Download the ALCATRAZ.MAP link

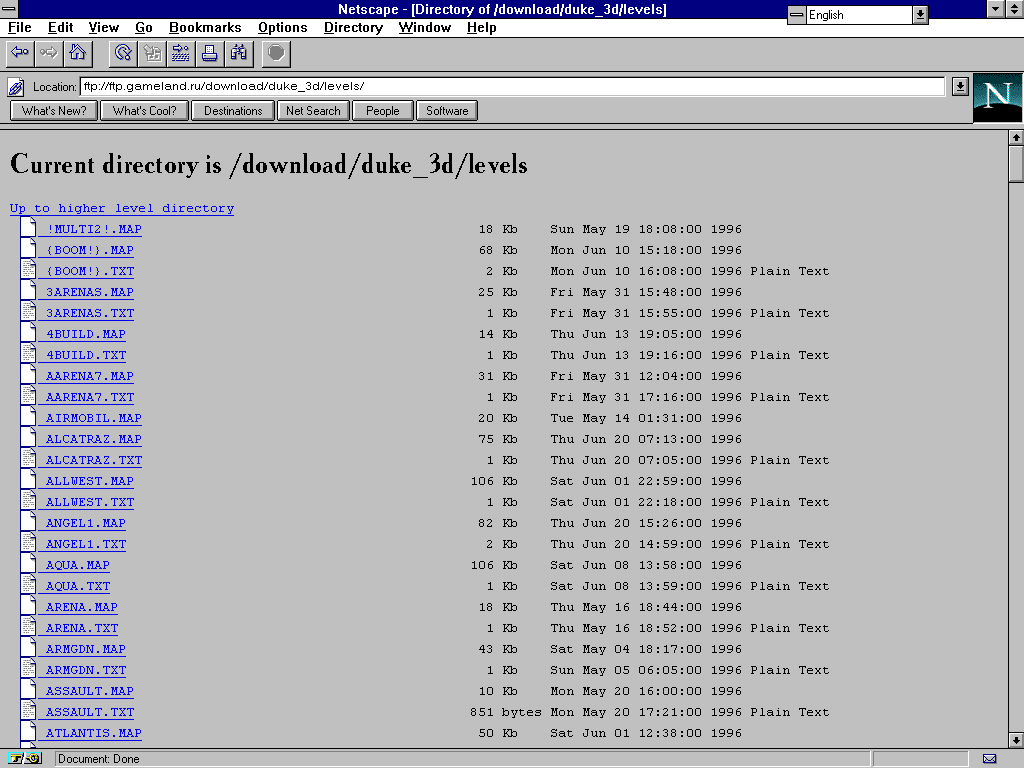pos(93,440)
